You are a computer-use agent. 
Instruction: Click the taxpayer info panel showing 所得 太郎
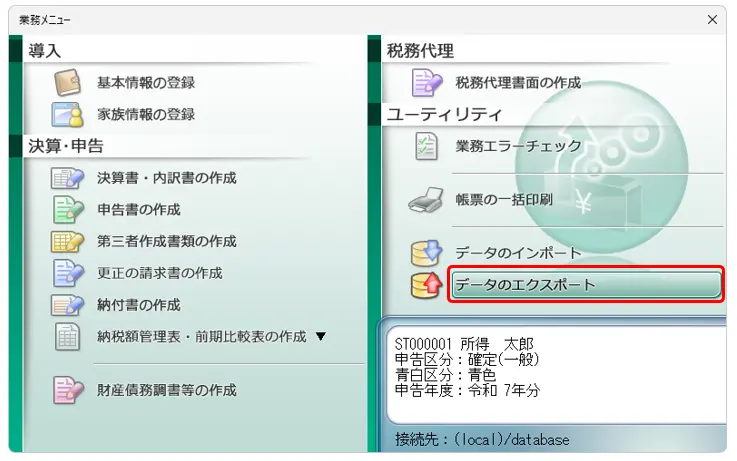(552, 370)
